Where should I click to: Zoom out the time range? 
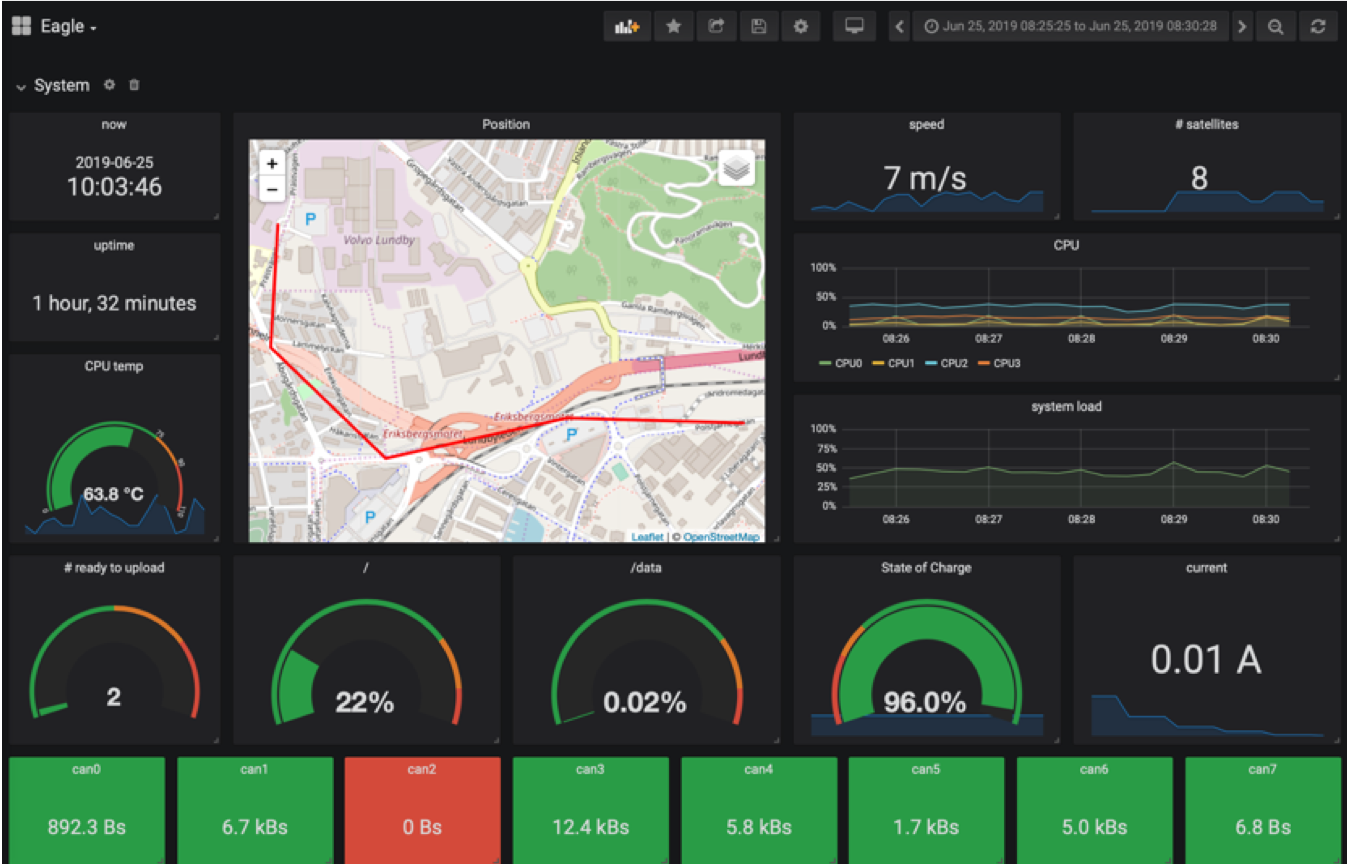tap(1276, 27)
